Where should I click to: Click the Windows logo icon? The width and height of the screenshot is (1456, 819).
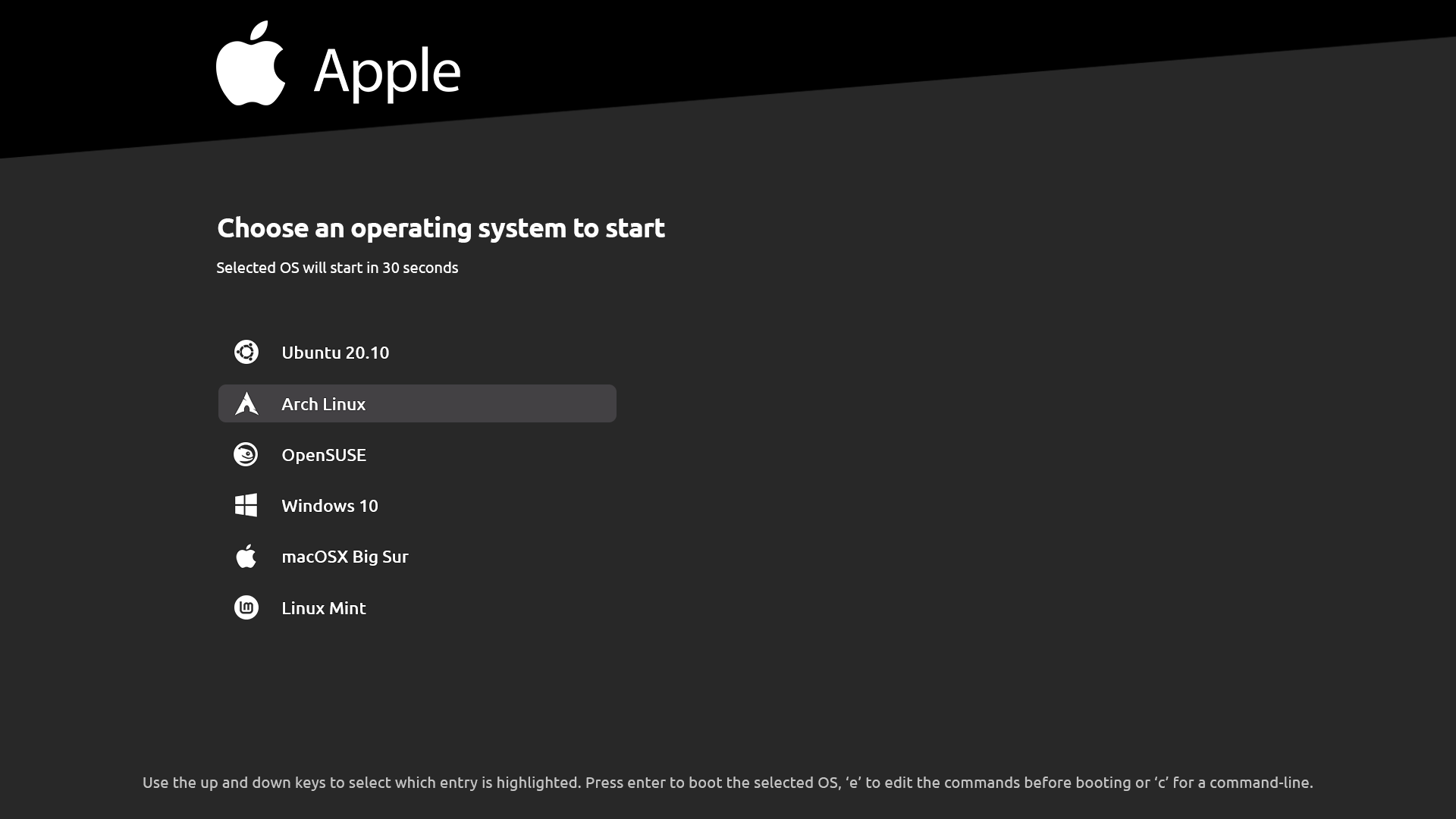point(246,505)
